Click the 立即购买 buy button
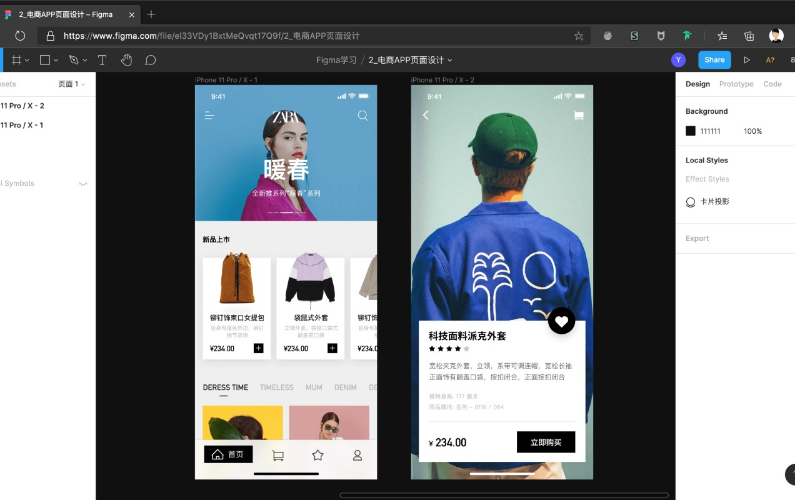 pyautogui.click(x=546, y=442)
